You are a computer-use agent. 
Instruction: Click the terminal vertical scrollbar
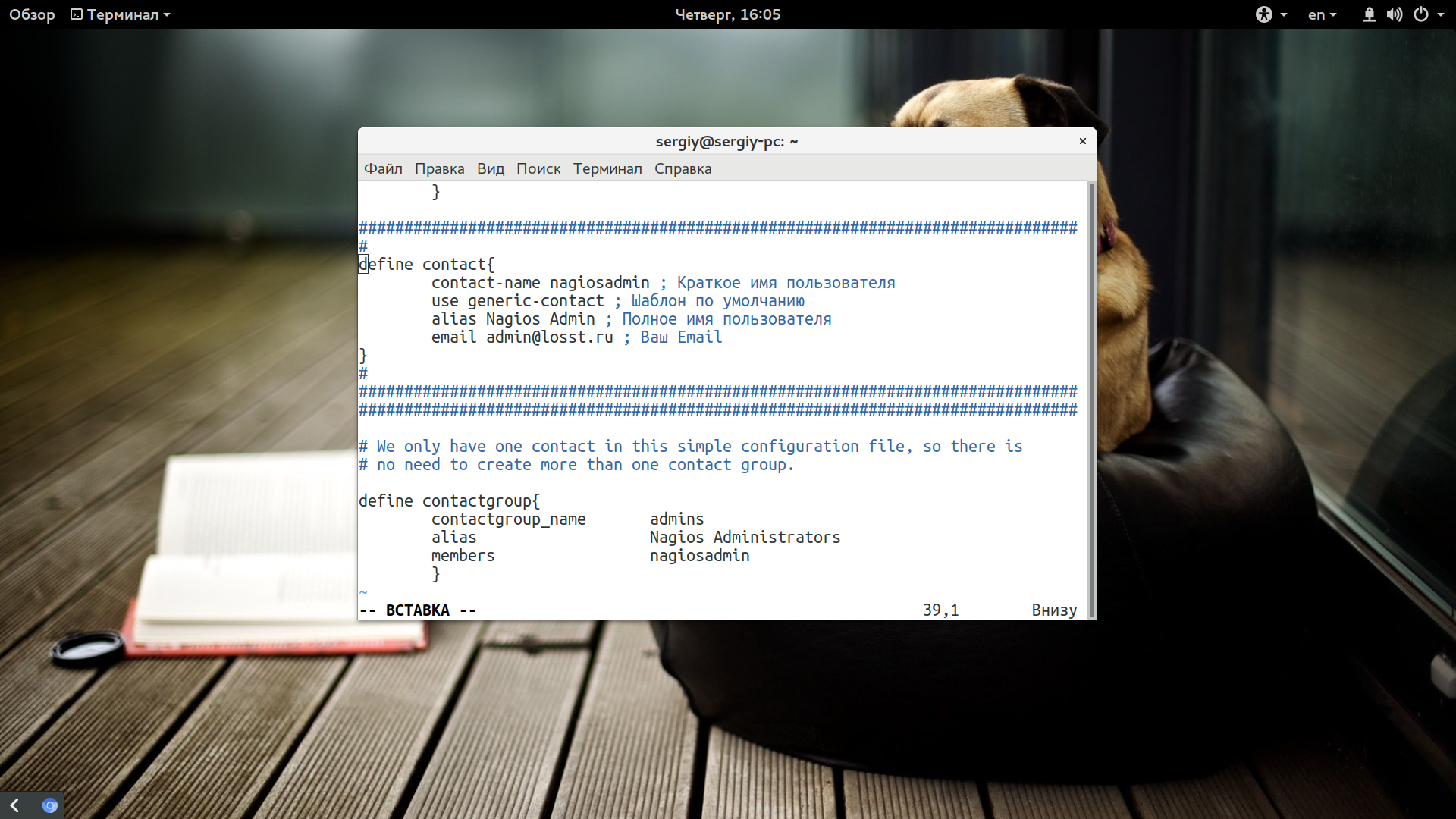[1092, 400]
